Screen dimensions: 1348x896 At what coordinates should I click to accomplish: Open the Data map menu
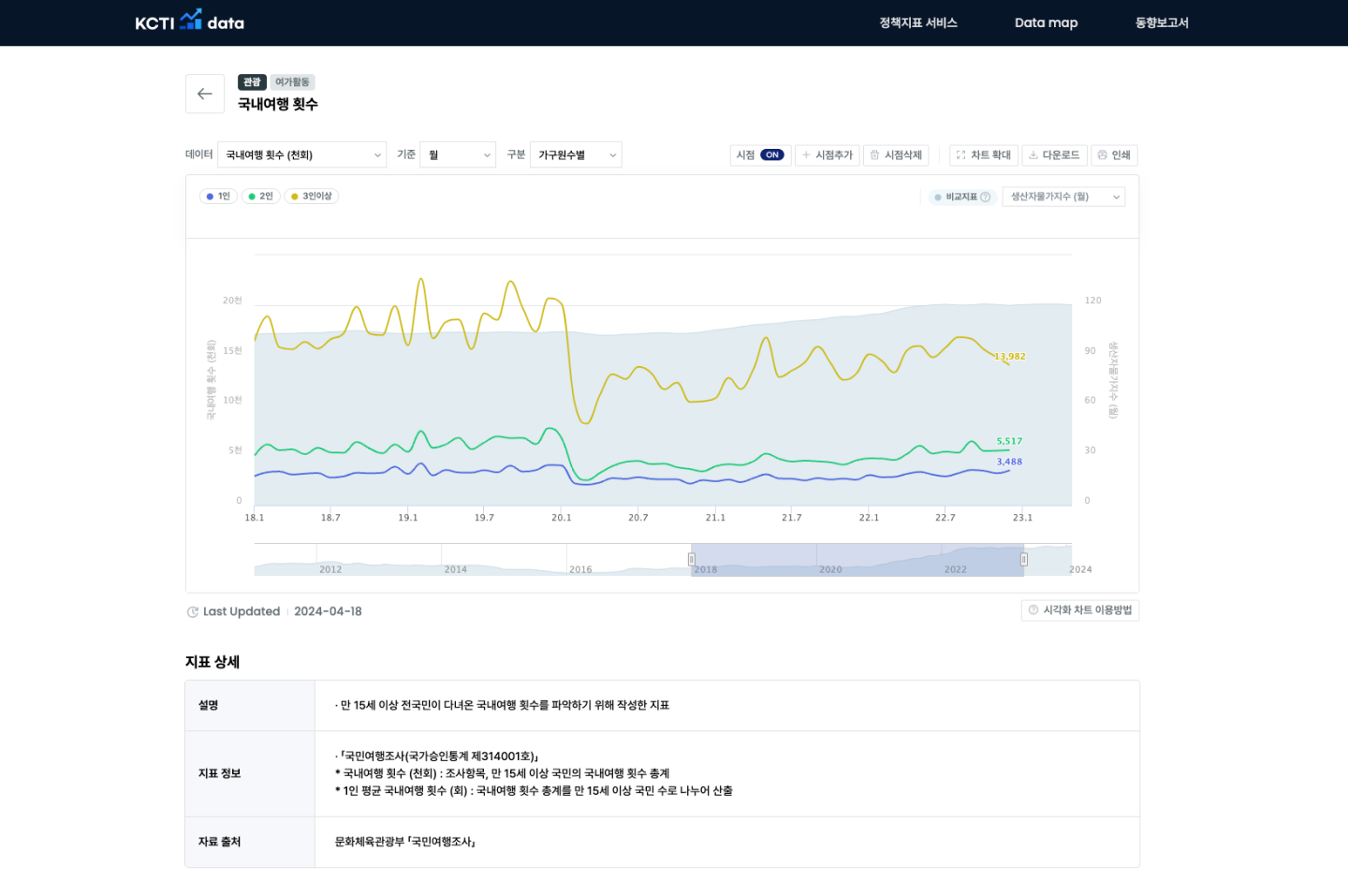point(1046,22)
